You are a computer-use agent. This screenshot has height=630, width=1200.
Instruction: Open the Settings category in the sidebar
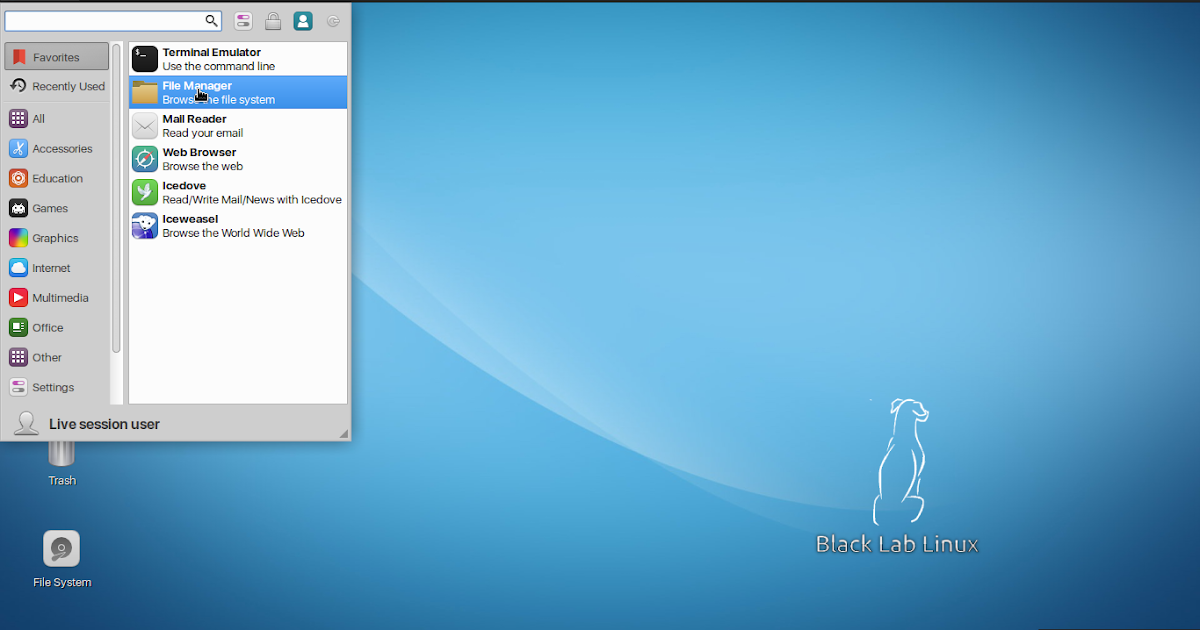tap(56, 387)
